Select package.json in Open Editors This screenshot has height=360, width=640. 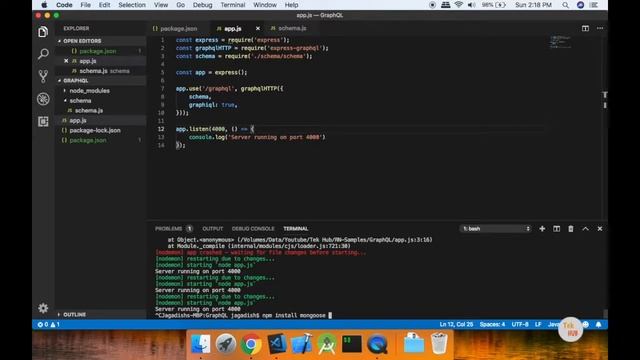[x=98, y=51]
